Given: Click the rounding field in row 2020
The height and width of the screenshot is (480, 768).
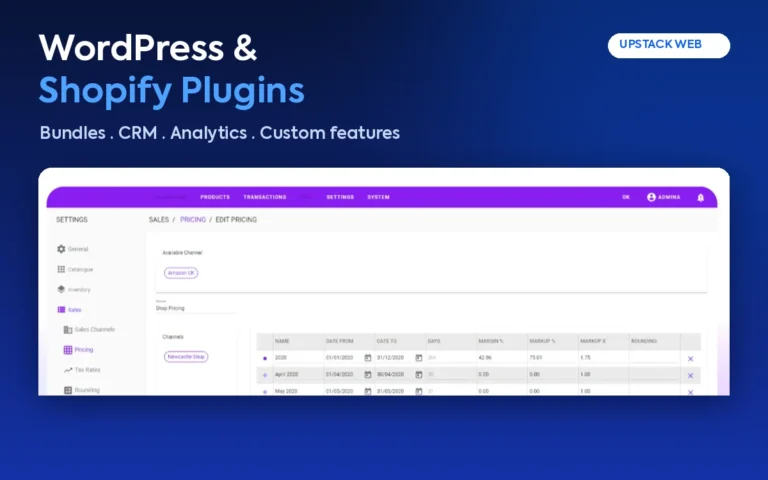Looking at the screenshot, I should 654,358.
